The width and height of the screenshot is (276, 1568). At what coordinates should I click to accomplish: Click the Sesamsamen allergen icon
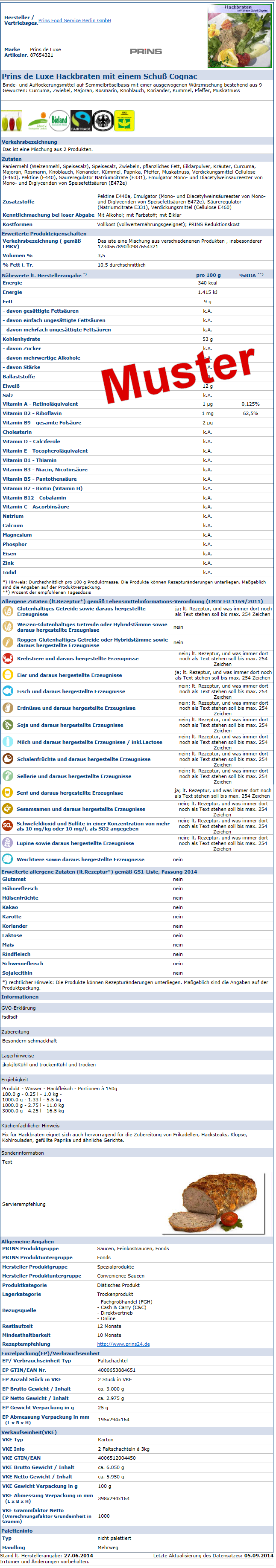point(8,808)
